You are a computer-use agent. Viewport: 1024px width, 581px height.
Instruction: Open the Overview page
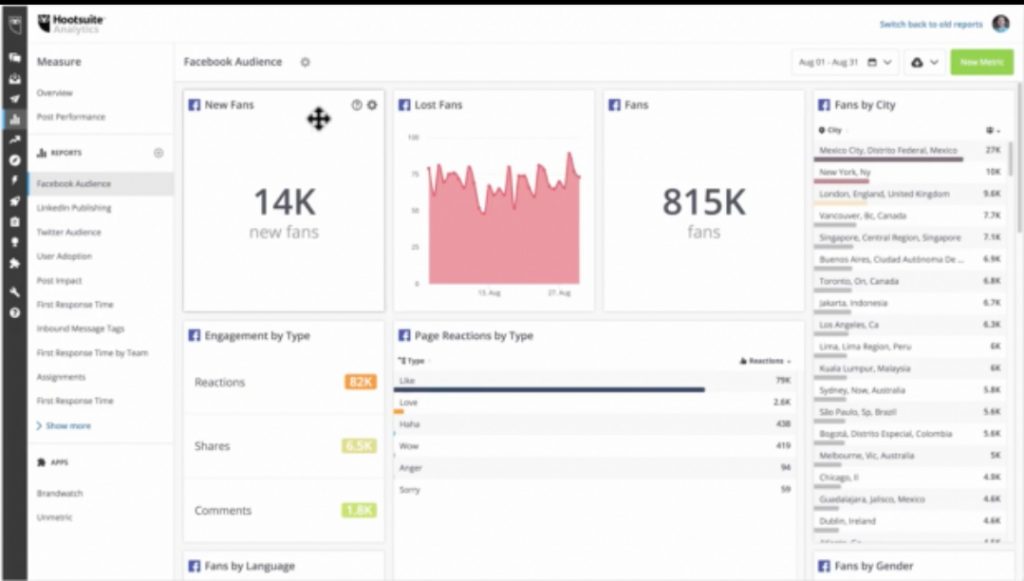55,93
